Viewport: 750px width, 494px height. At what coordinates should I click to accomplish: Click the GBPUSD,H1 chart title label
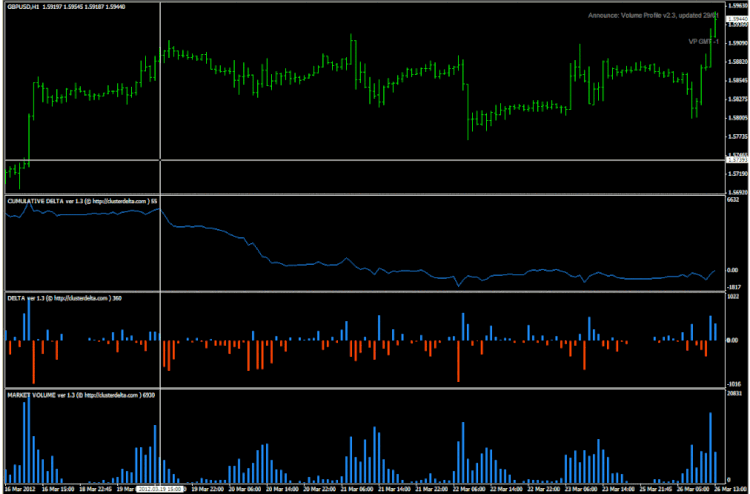click(23, 7)
